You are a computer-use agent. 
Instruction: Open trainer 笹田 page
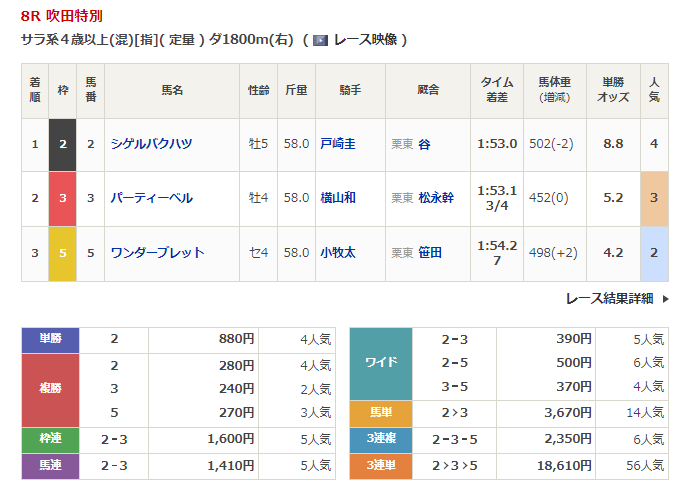click(430, 253)
